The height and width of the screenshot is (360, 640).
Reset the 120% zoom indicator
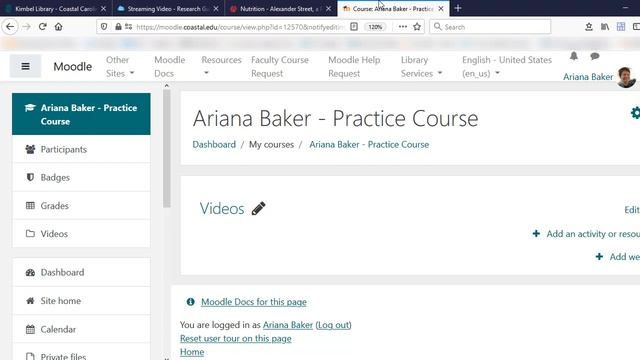click(x=375, y=27)
